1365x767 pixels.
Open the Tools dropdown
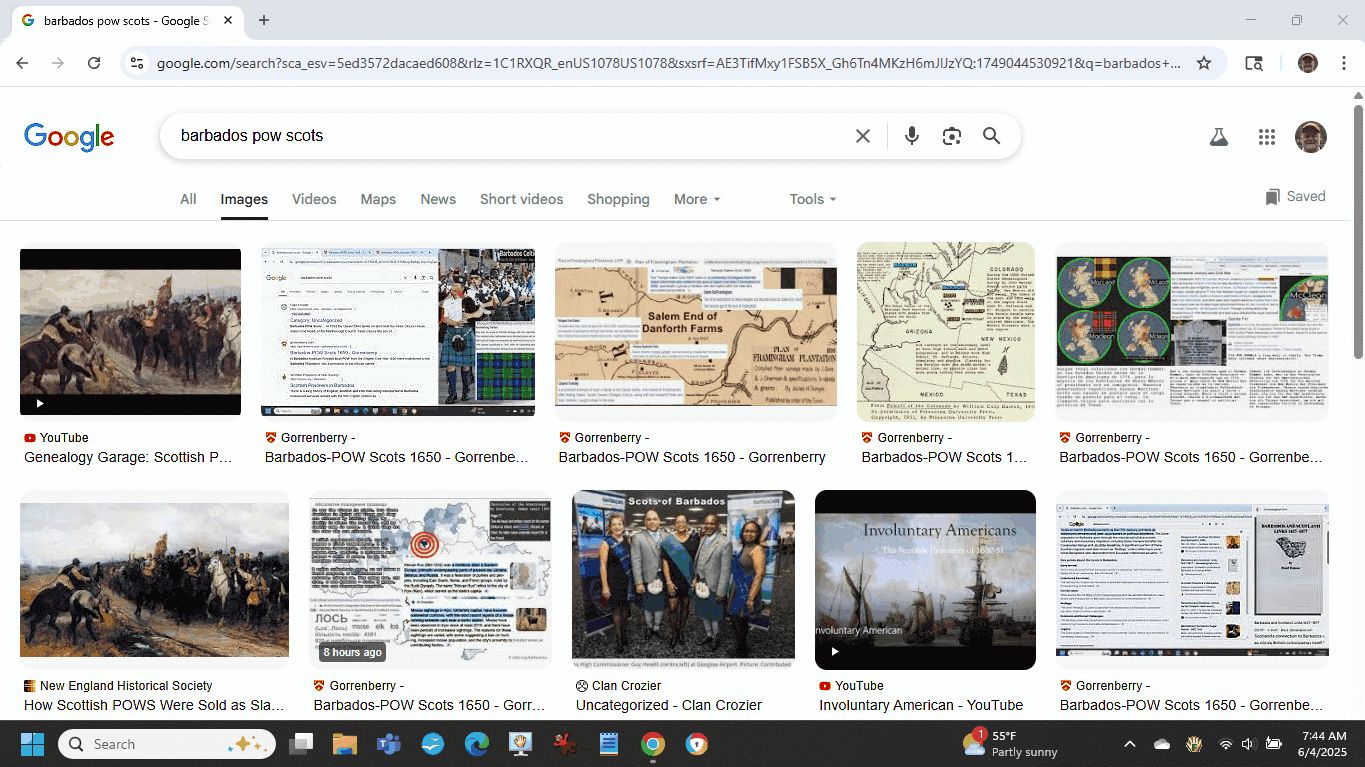click(x=812, y=199)
